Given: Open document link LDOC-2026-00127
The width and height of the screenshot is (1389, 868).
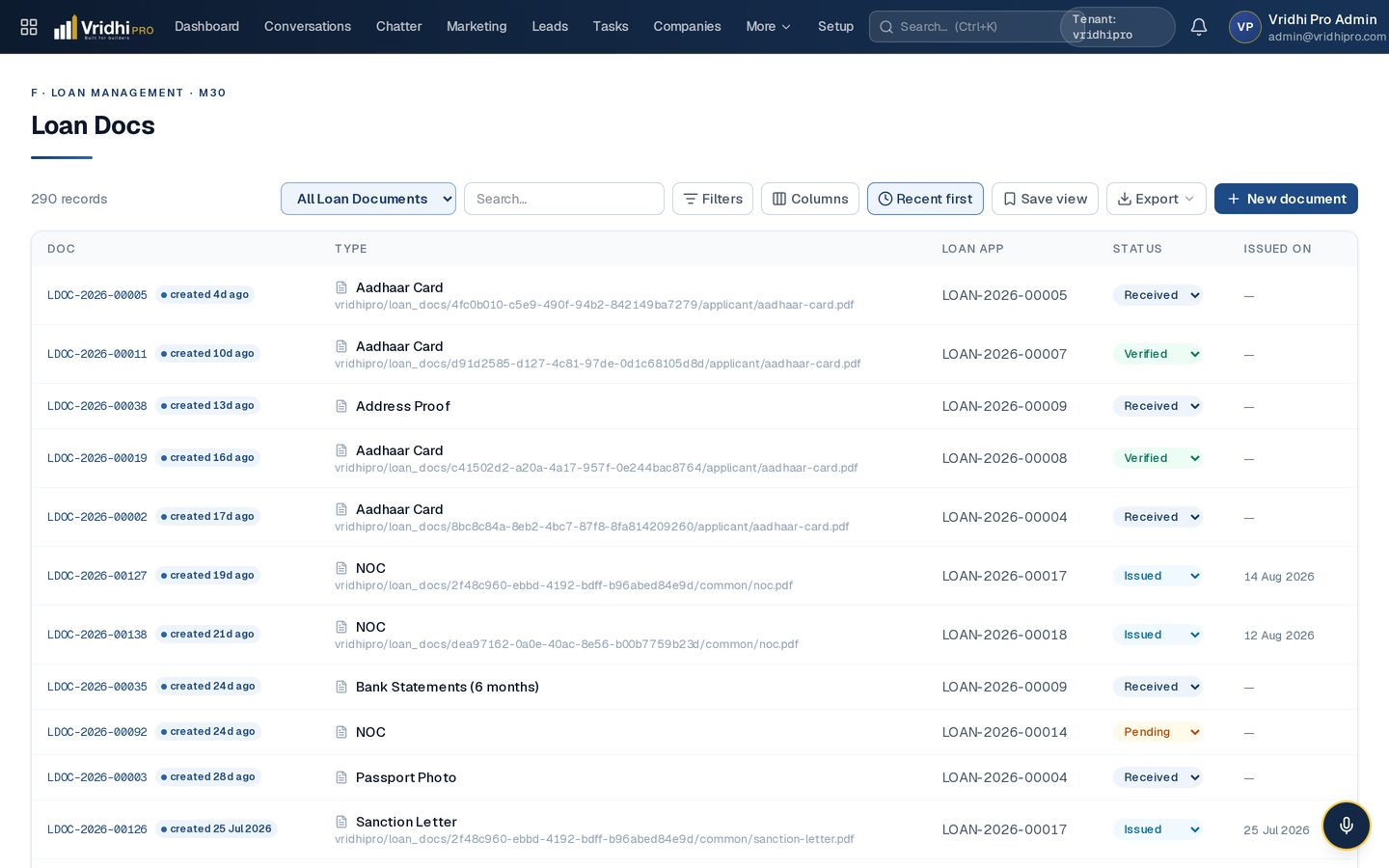Looking at the screenshot, I should coord(97,576).
